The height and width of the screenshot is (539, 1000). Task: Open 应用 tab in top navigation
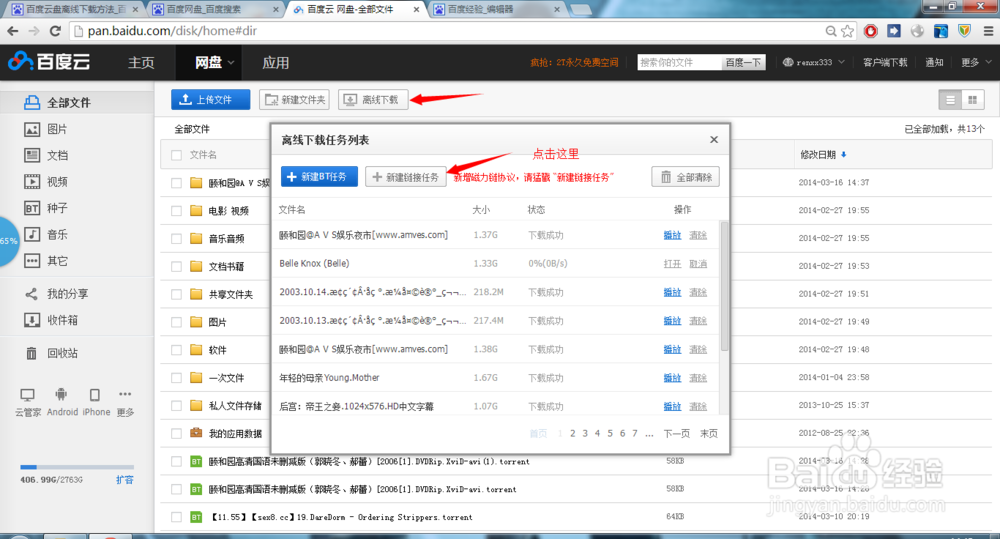(276, 63)
